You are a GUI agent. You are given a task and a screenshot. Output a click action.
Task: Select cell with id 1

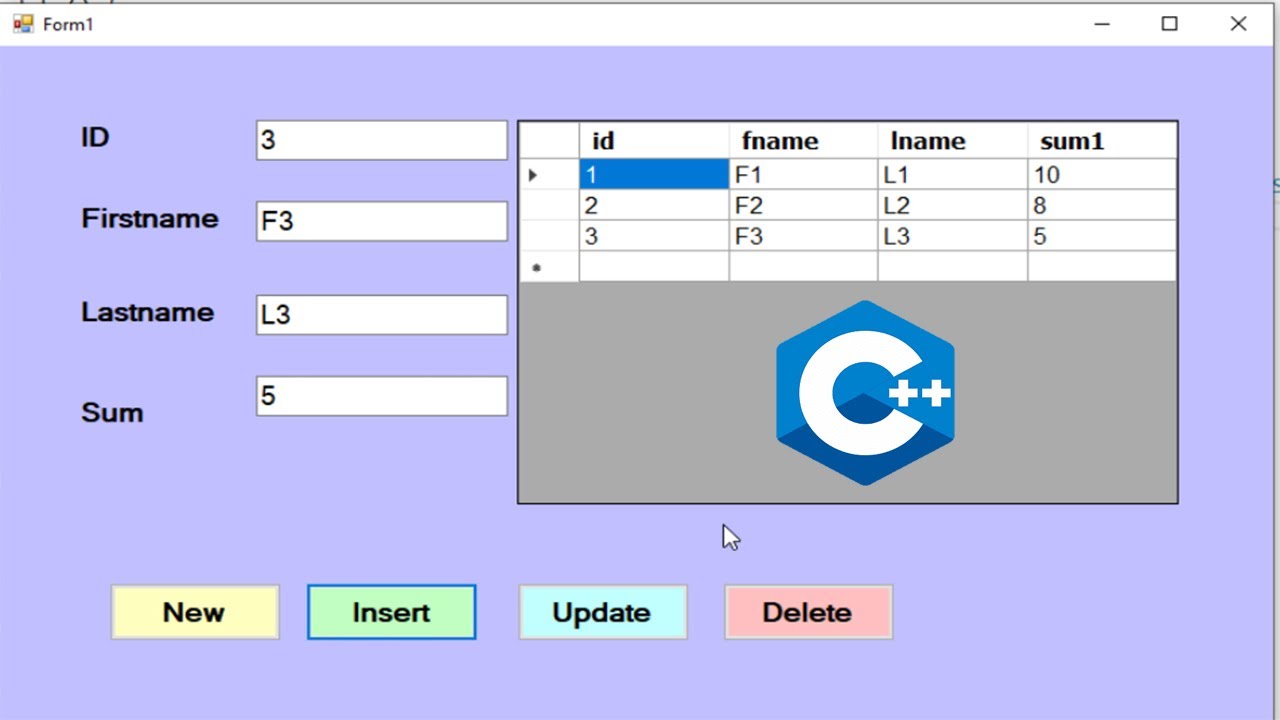point(654,175)
